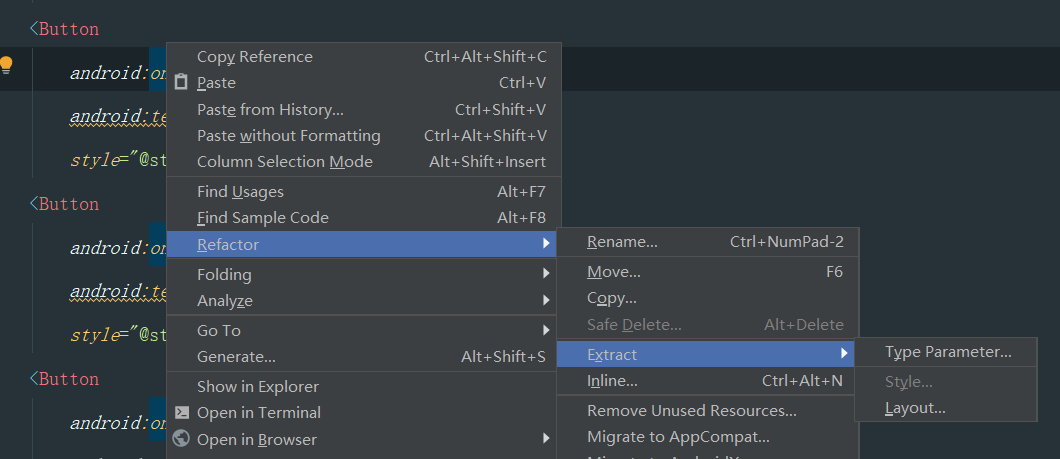Choose Rename in Refactor submenu
The height and width of the screenshot is (459, 1060).
point(622,242)
